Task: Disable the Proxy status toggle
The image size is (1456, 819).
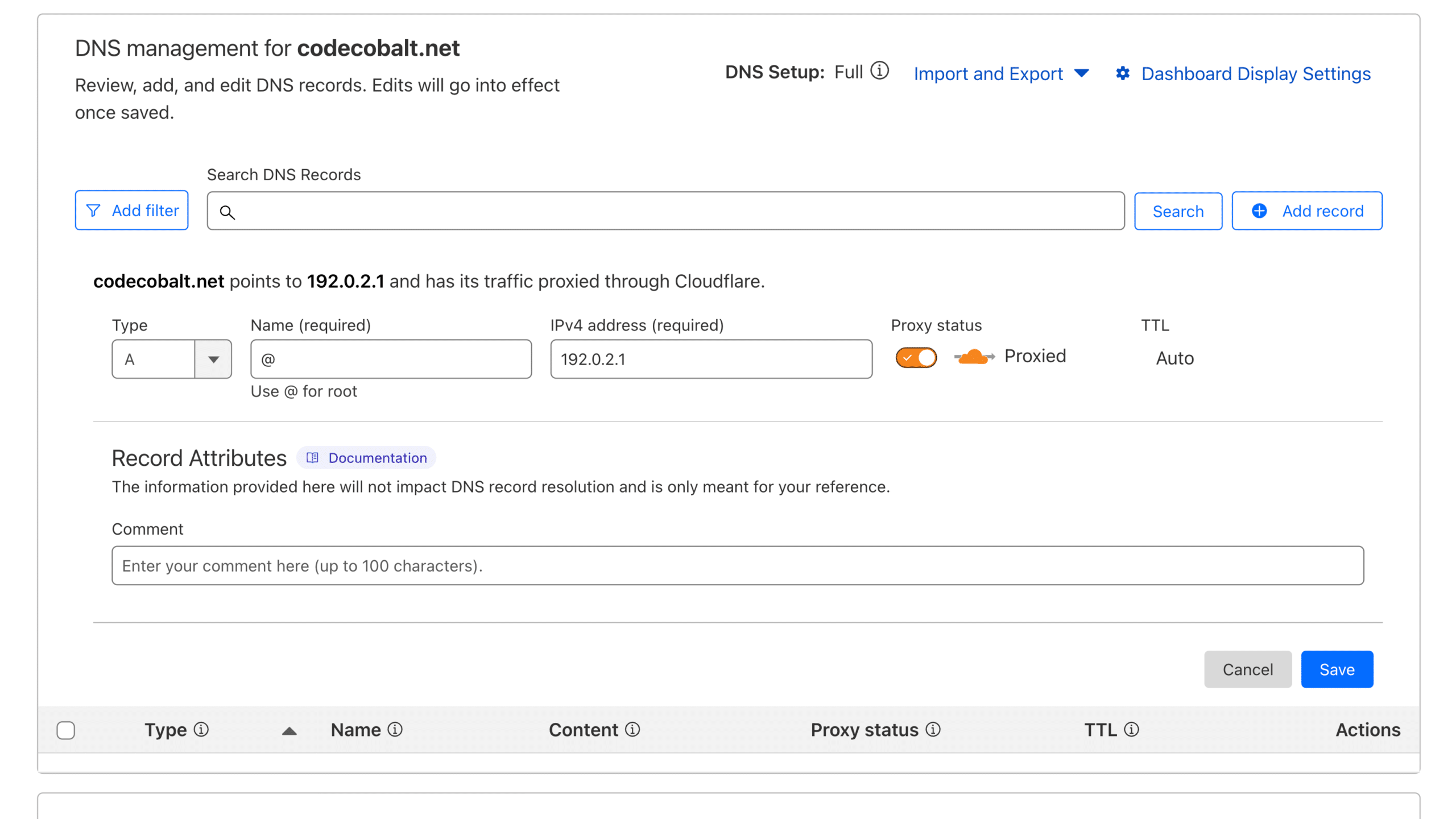Action: (x=916, y=357)
